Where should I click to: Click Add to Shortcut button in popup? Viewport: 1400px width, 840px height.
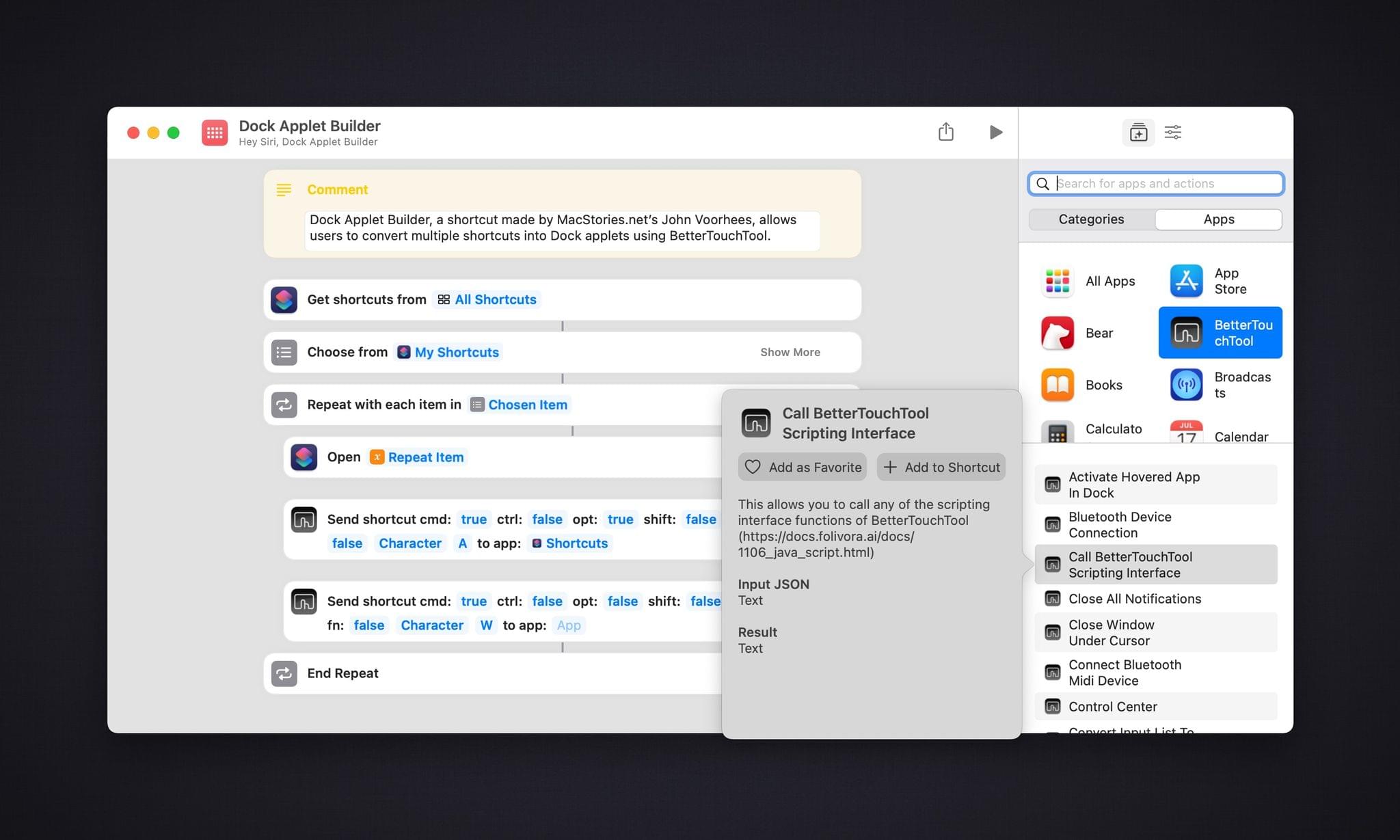[x=942, y=467]
